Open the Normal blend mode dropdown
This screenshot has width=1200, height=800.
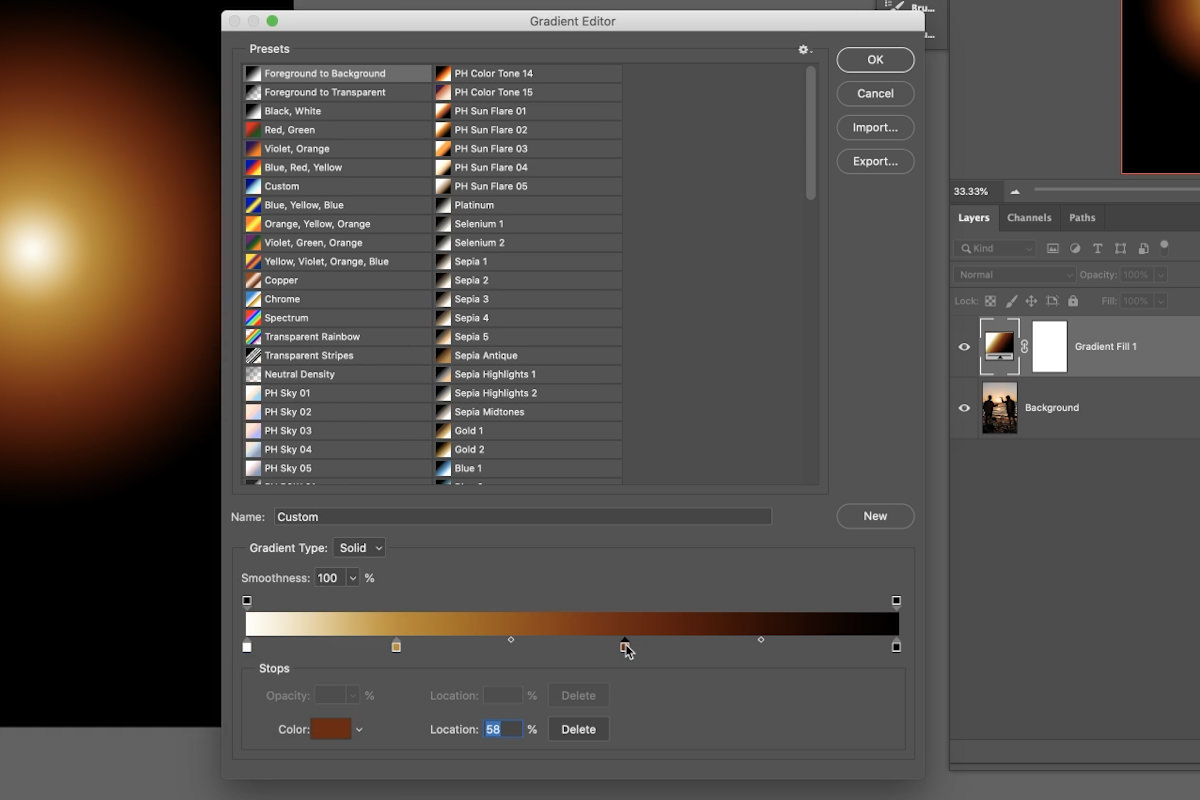1014,275
